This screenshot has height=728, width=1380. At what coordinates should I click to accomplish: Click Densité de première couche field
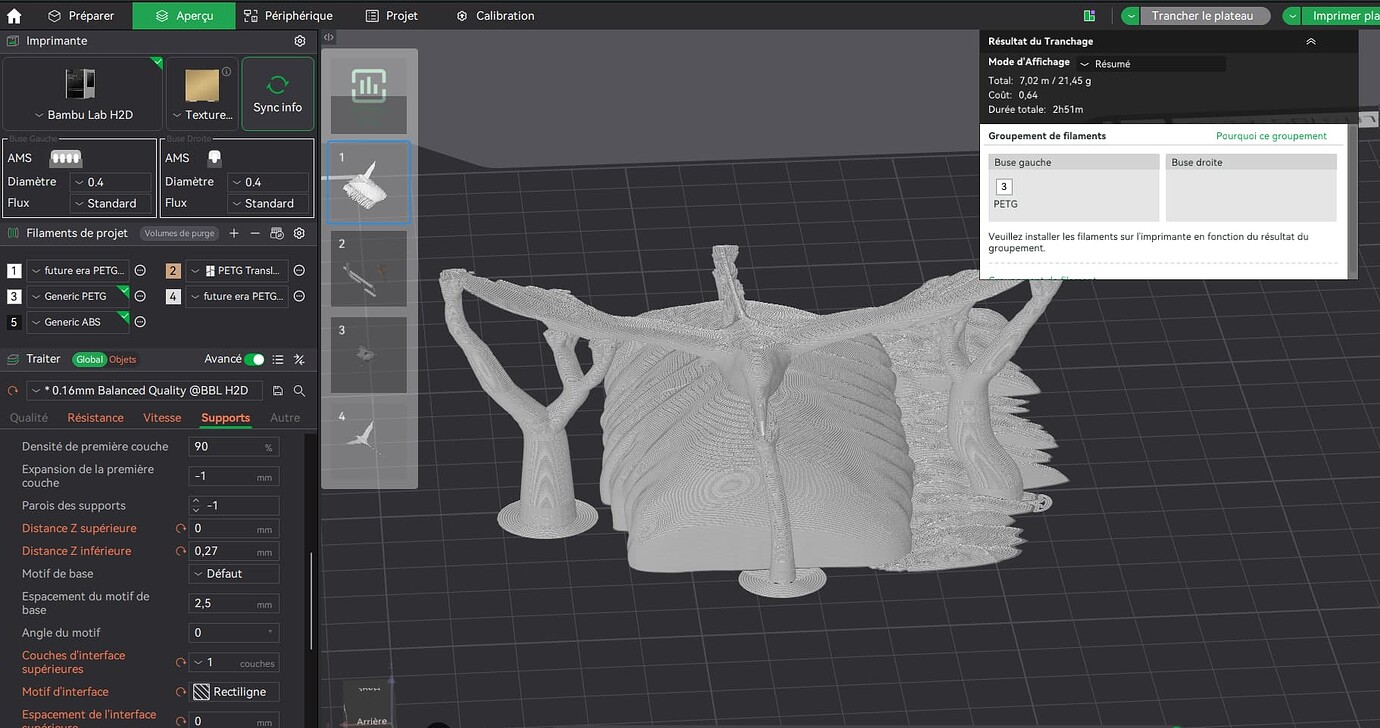(x=233, y=446)
